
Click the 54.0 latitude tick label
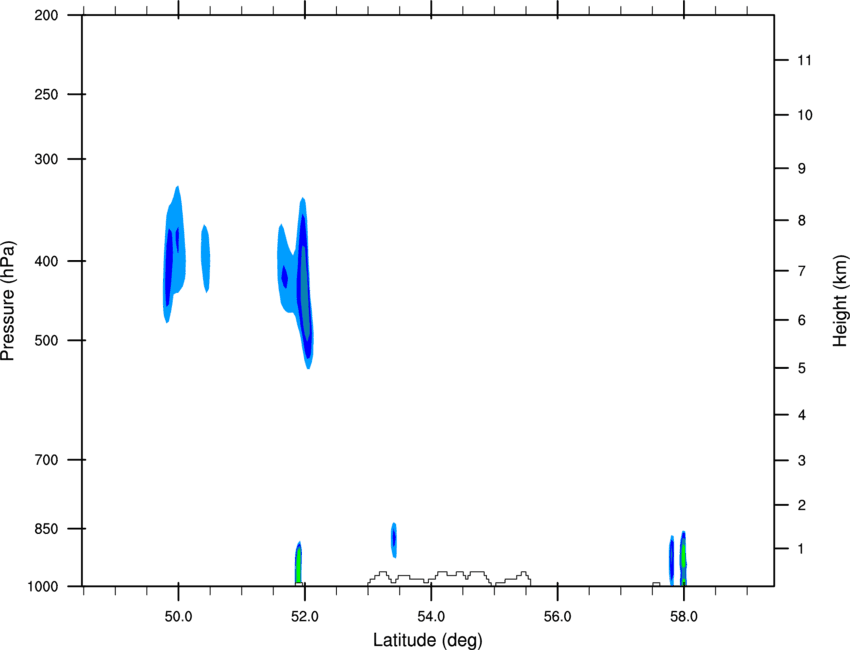click(x=431, y=617)
